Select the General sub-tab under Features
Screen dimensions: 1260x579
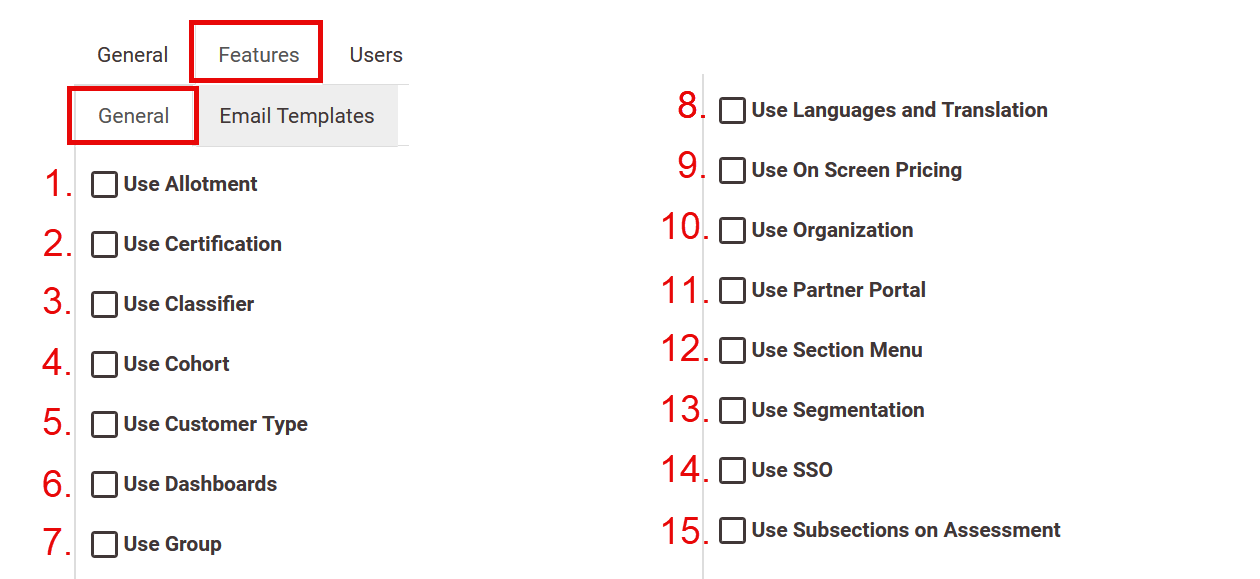[133, 116]
